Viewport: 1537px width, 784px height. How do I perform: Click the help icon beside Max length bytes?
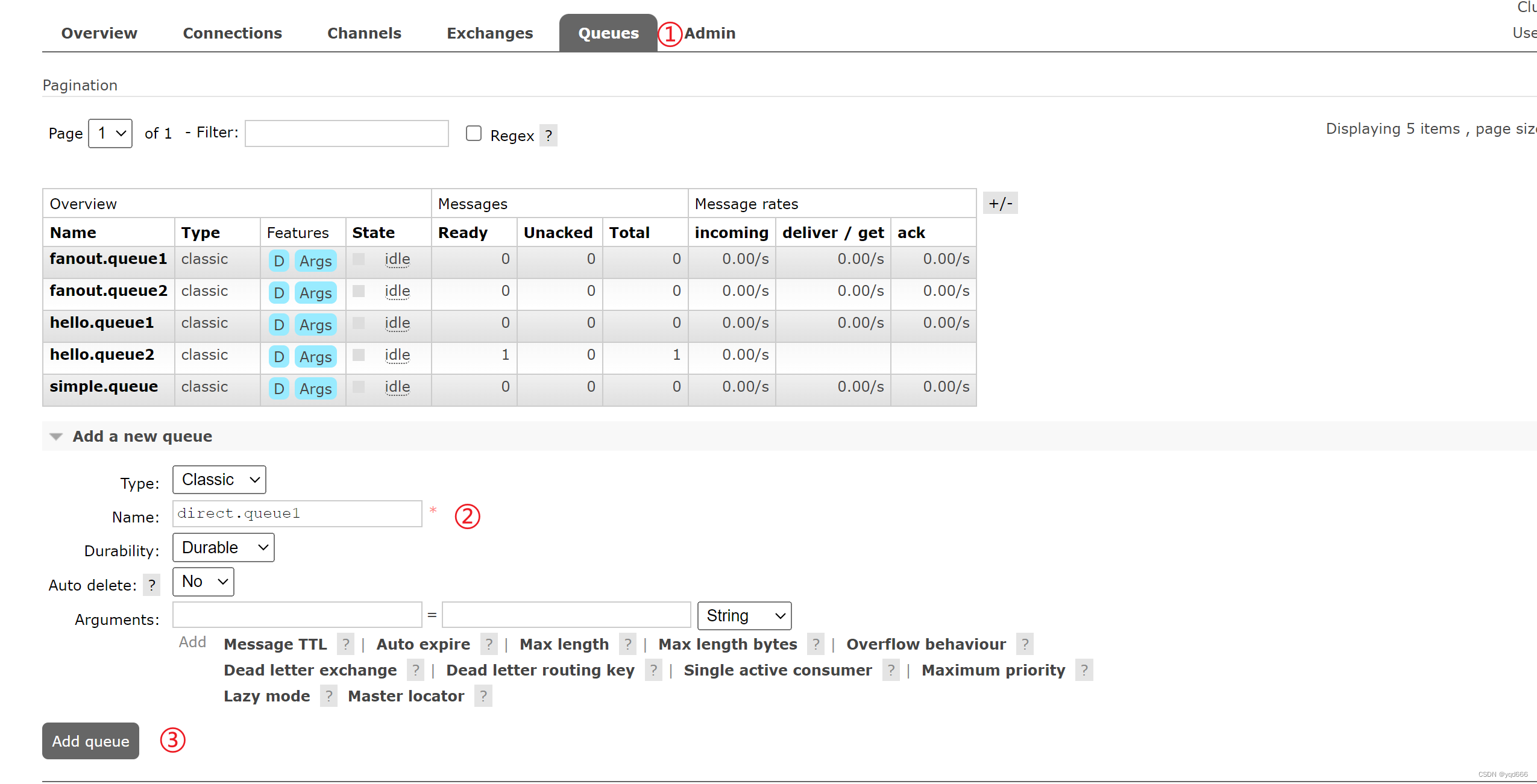pyautogui.click(x=816, y=644)
